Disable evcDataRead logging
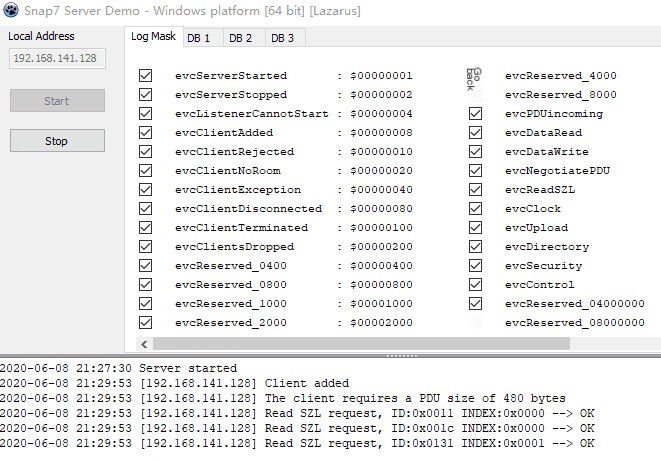Image resolution: width=661 pixels, height=460 pixels. [476, 132]
